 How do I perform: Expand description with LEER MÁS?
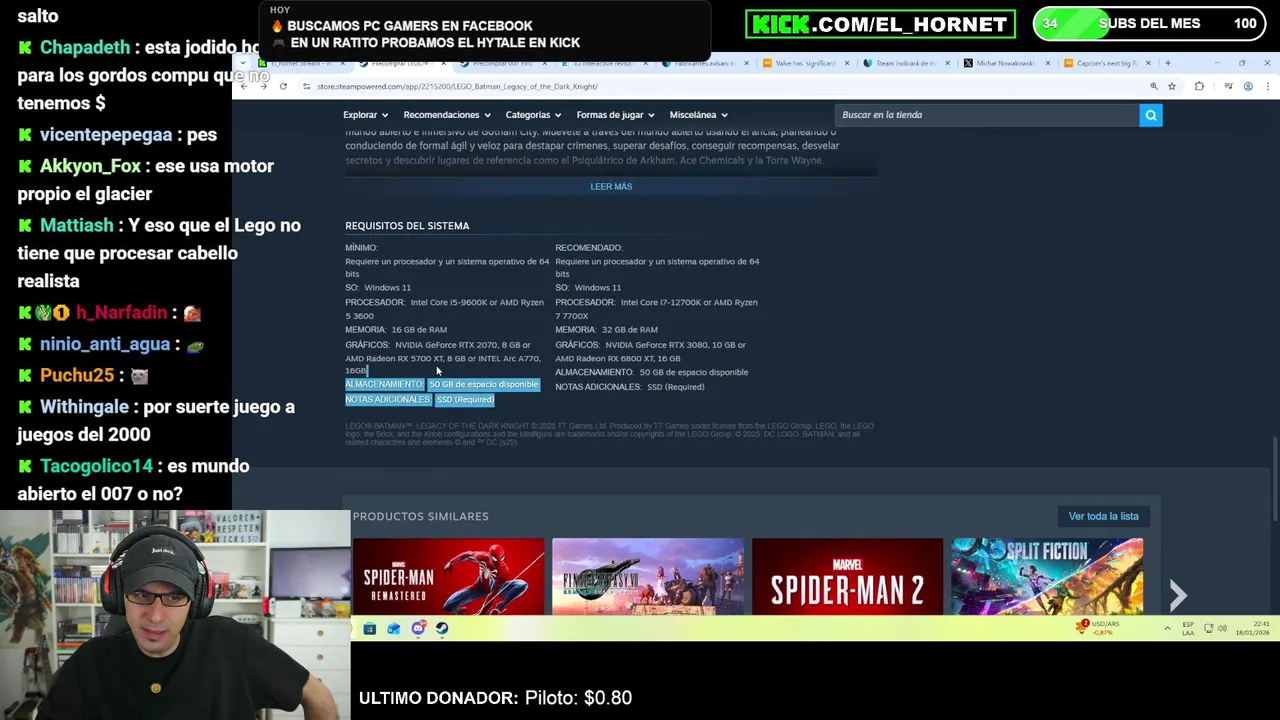(x=611, y=186)
